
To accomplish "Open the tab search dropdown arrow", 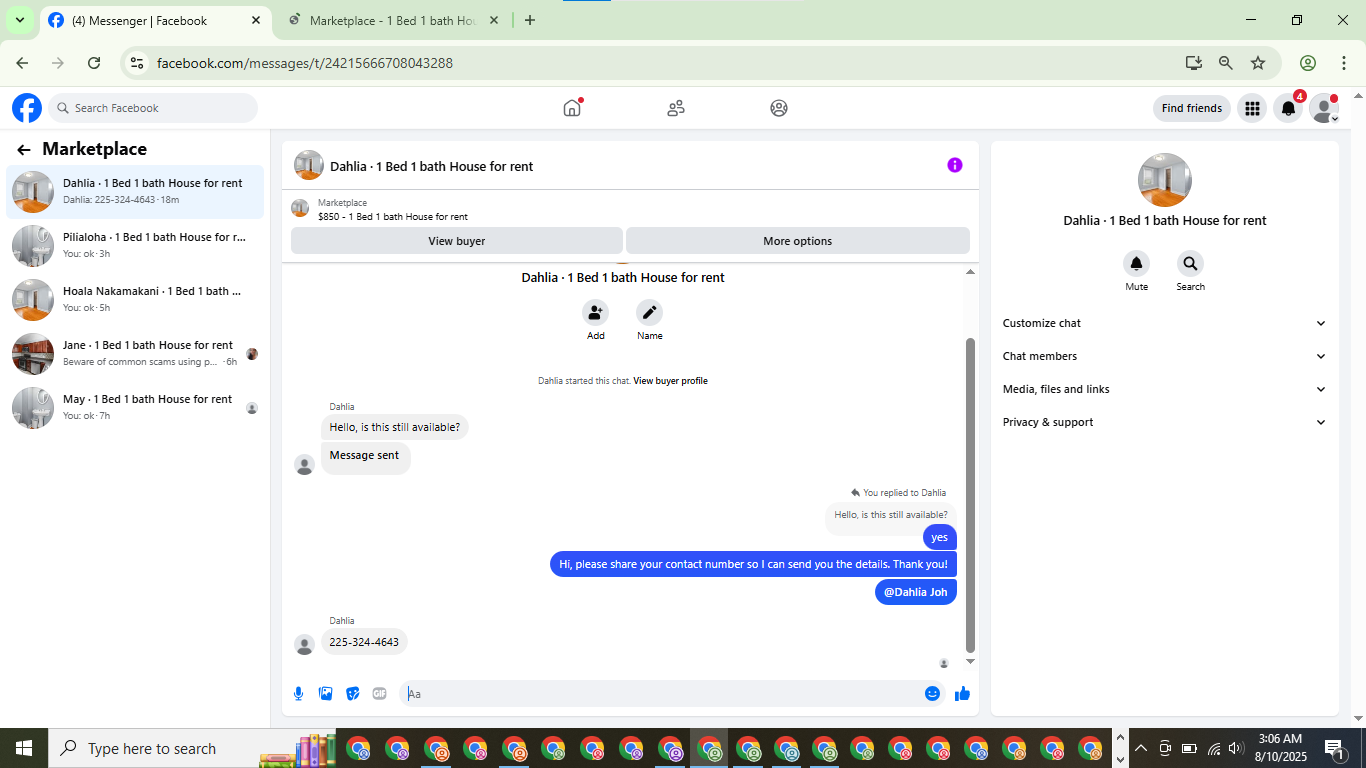I will (19, 20).
